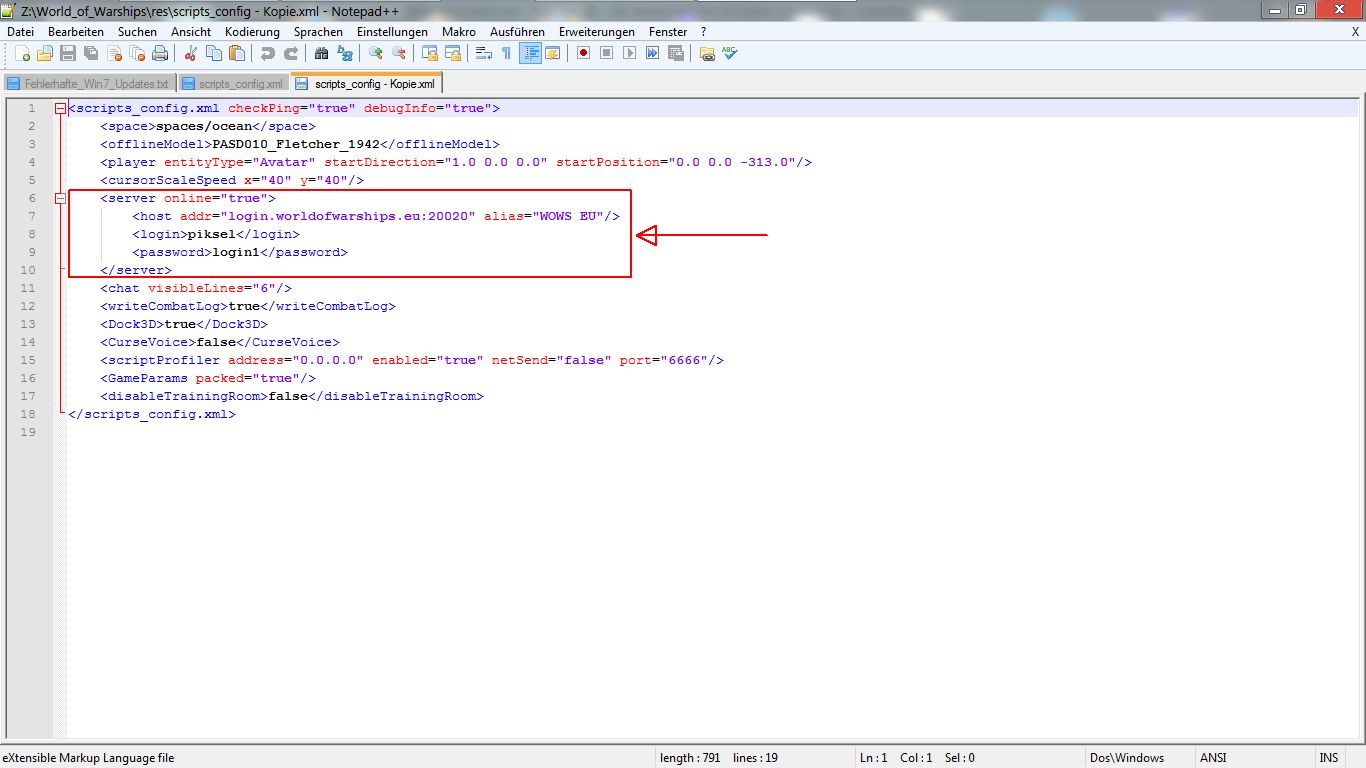Open the Bearbeiten menu
This screenshot has width=1366, height=768.
tap(76, 32)
